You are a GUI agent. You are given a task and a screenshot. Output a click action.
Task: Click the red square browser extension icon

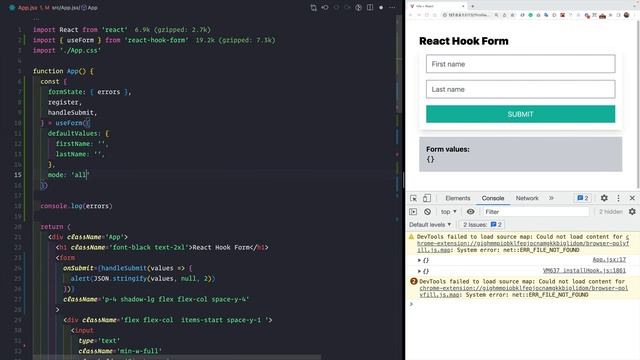(562, 15)
